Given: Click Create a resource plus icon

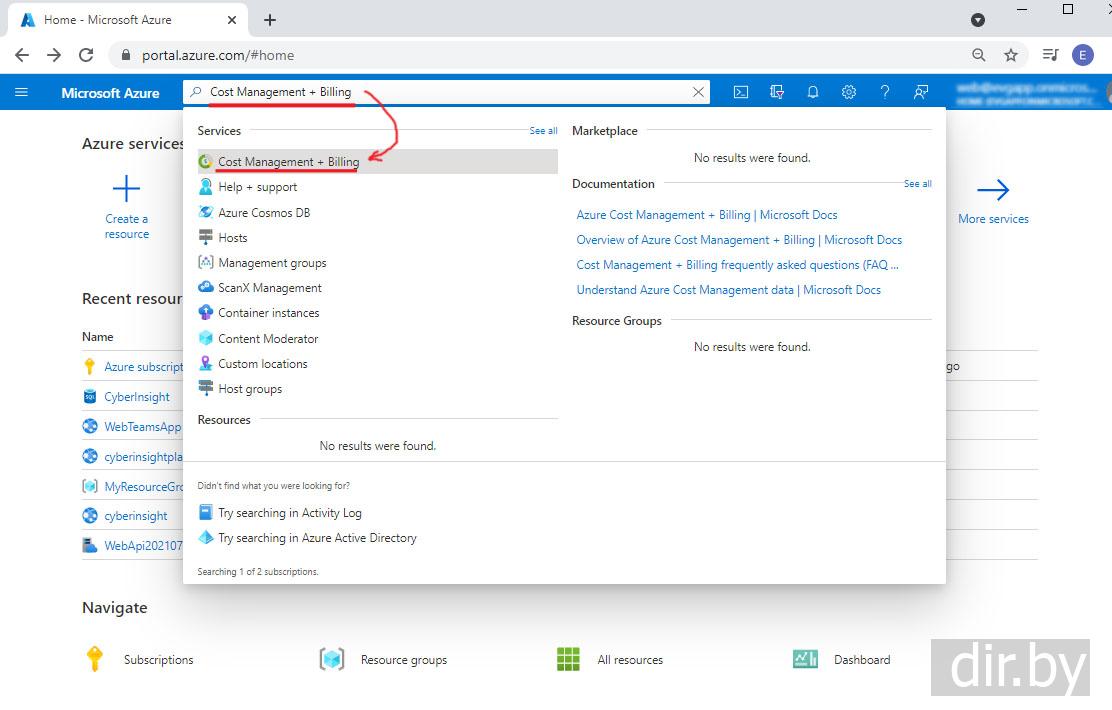Looking at the screenshot, I should pos(127,189).
